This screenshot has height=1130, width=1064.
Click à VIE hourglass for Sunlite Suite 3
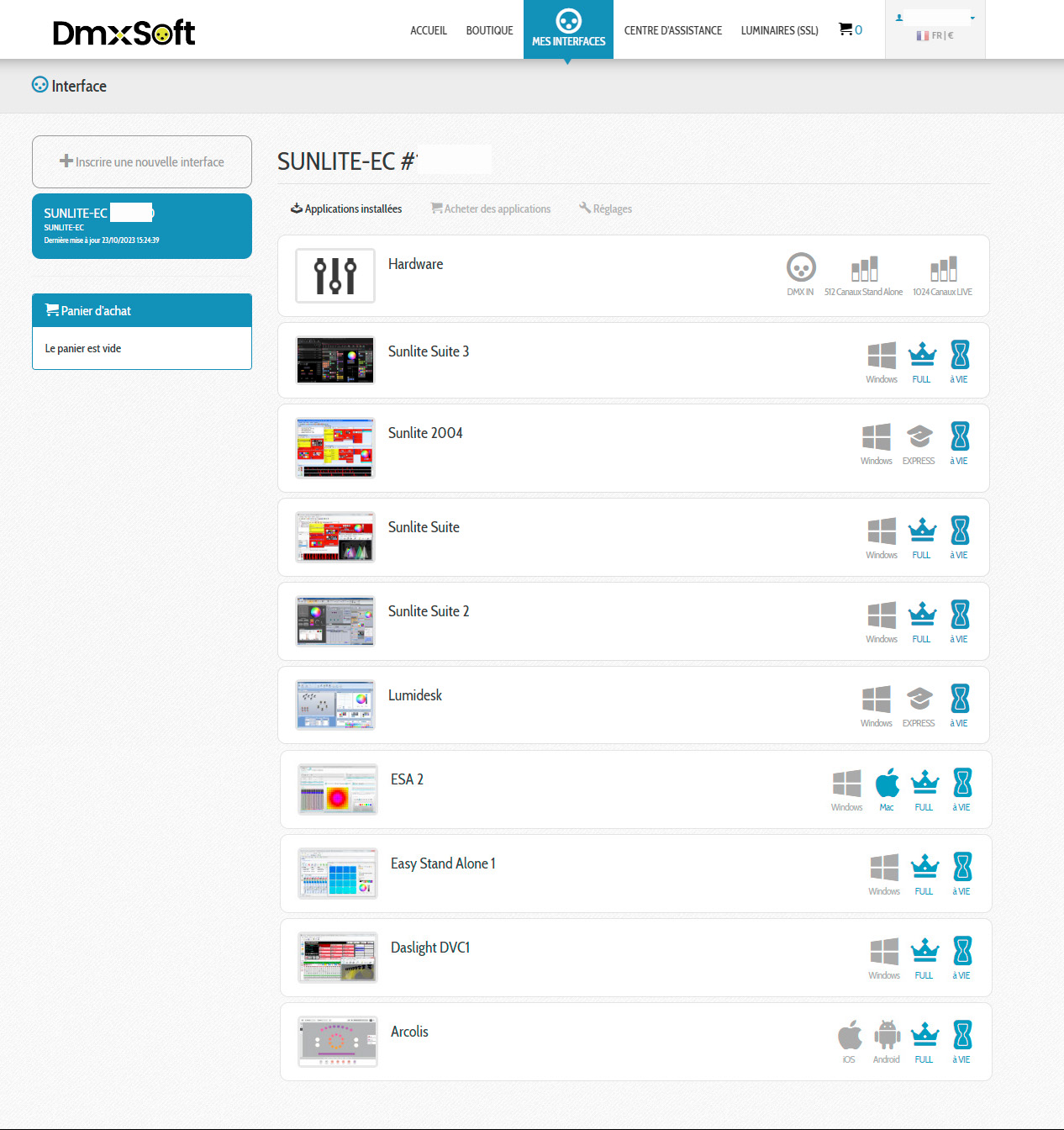[960, 355]
